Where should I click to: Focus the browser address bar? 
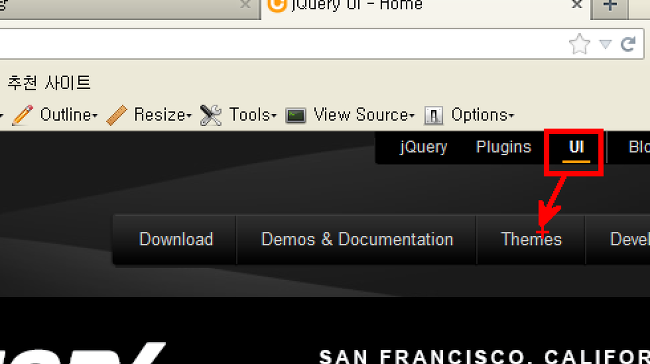coord(282,44)
